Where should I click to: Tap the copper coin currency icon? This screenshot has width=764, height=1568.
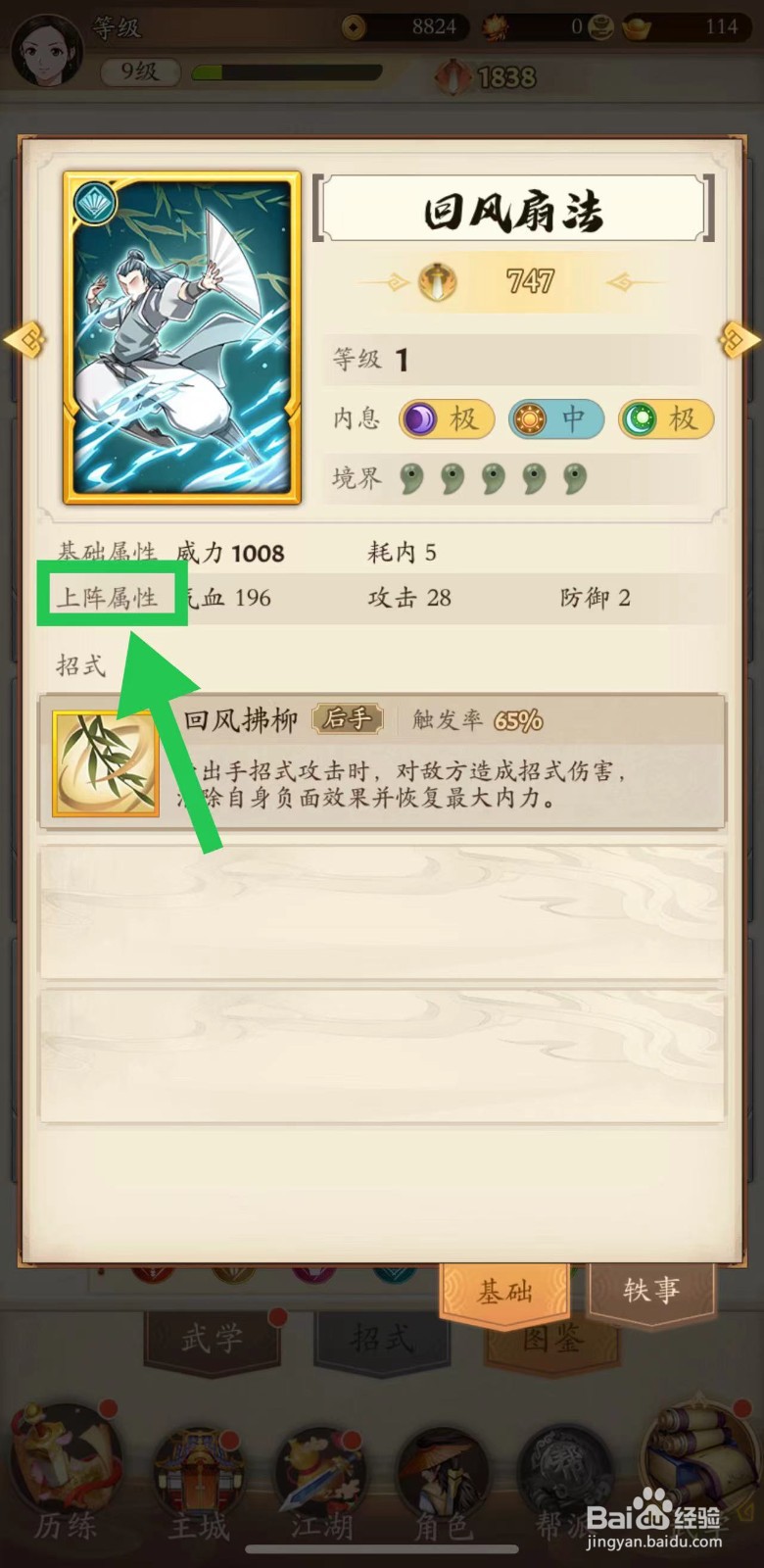click(355, 26)
